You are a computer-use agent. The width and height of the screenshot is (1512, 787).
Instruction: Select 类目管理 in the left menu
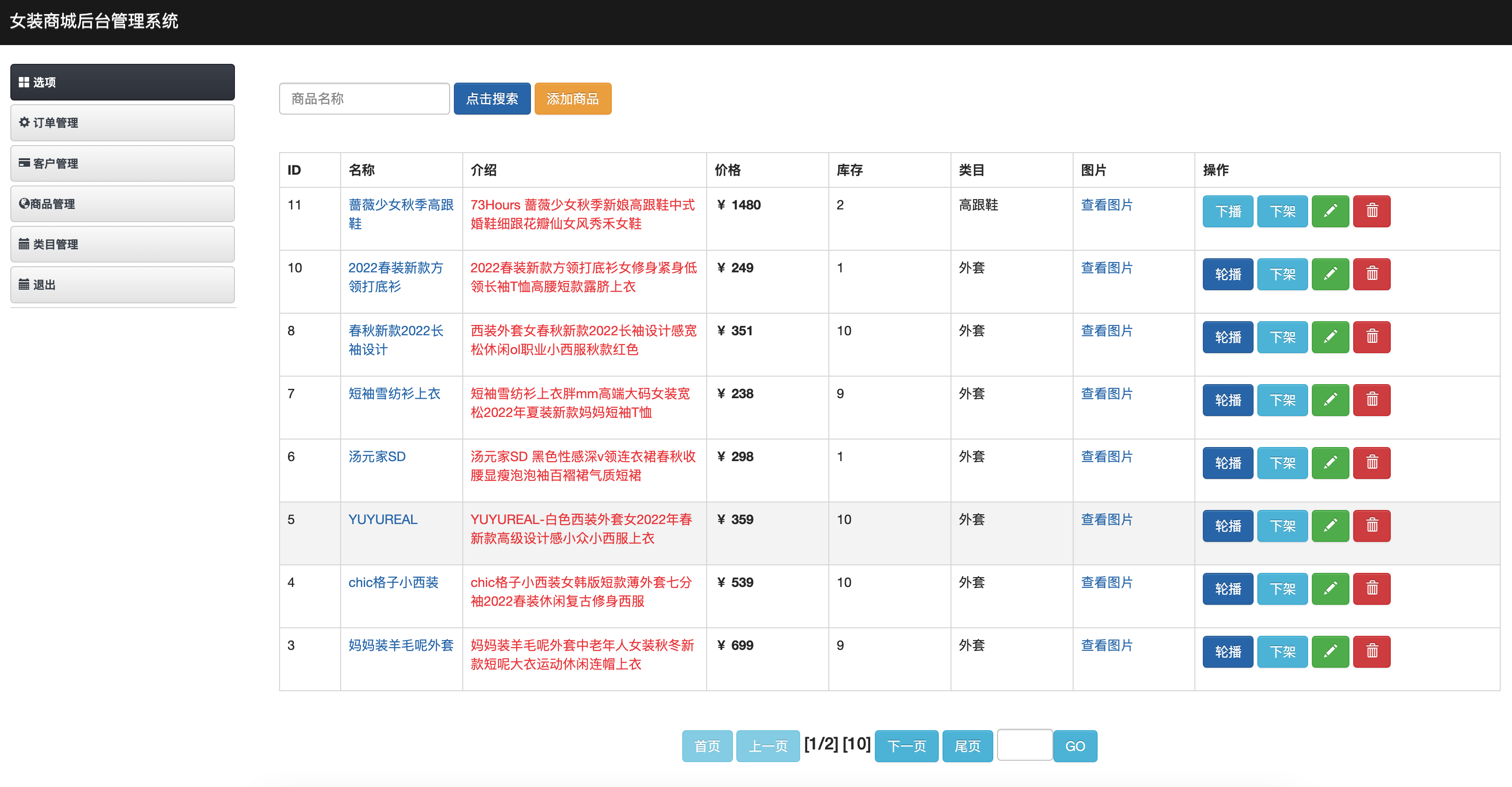122,244
